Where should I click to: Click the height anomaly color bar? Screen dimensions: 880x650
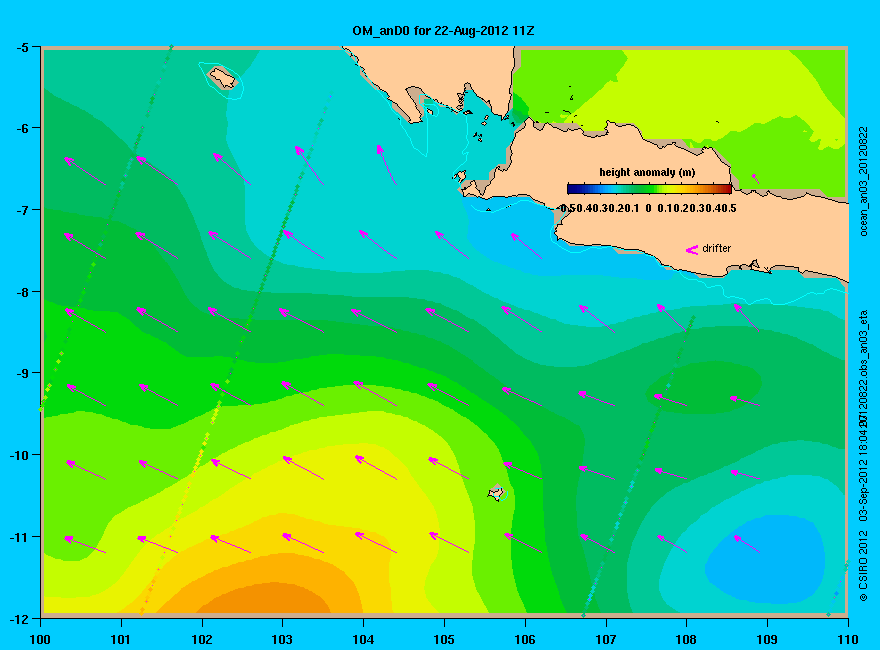pos(649,189)
